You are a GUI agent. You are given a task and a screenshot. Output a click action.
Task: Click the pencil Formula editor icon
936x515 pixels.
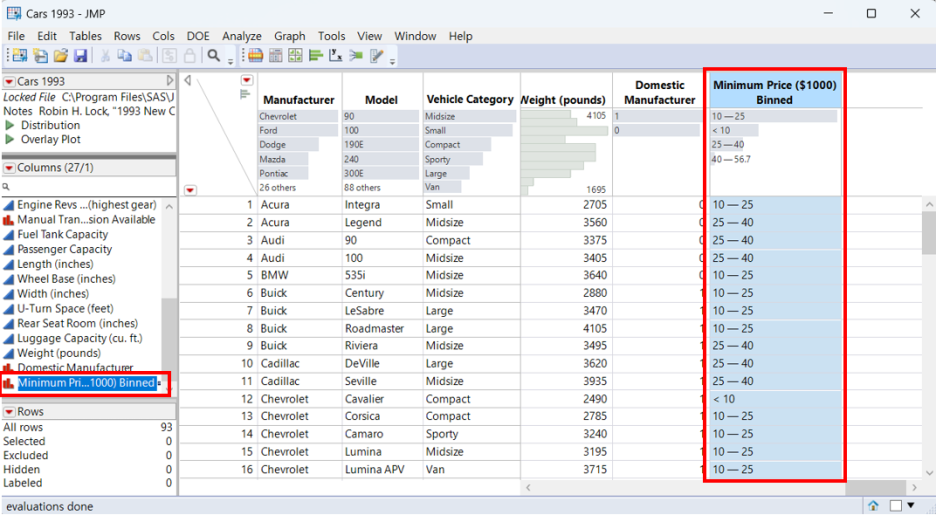click(377, 56)
